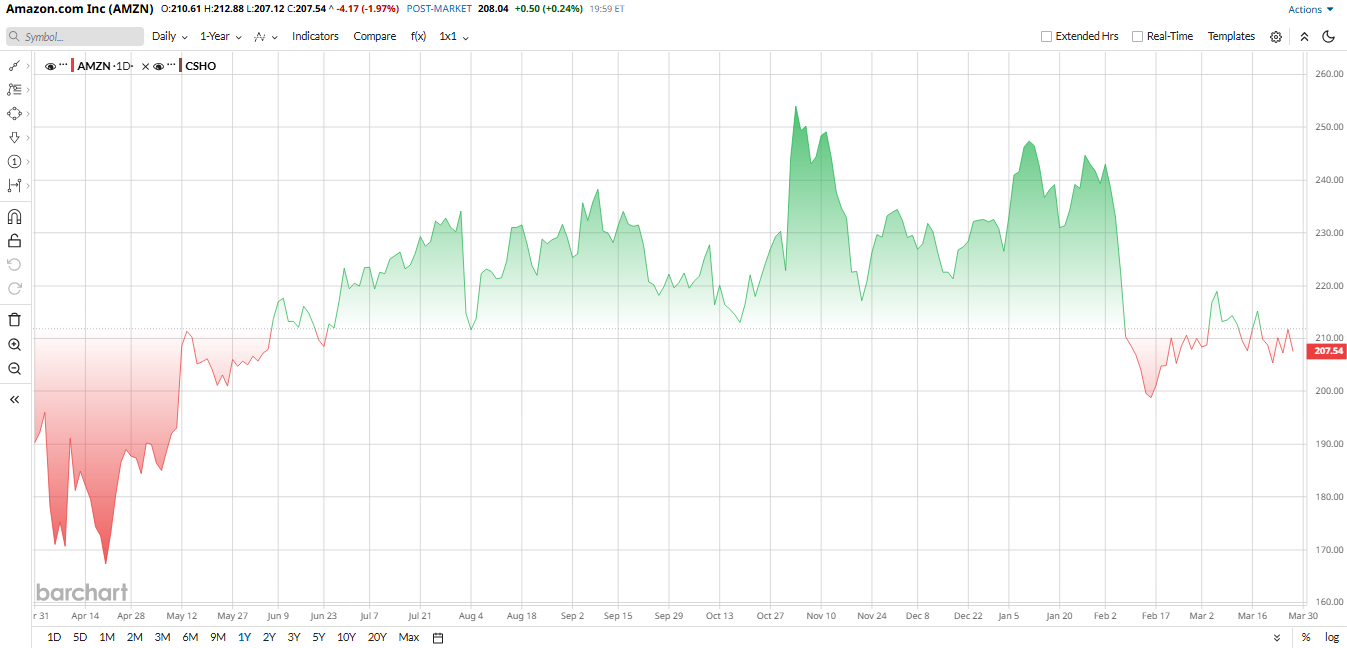Select the 20Y time range
This screenshot has height=648, width=1347.
pyautogui.click(x=377, y=637)
